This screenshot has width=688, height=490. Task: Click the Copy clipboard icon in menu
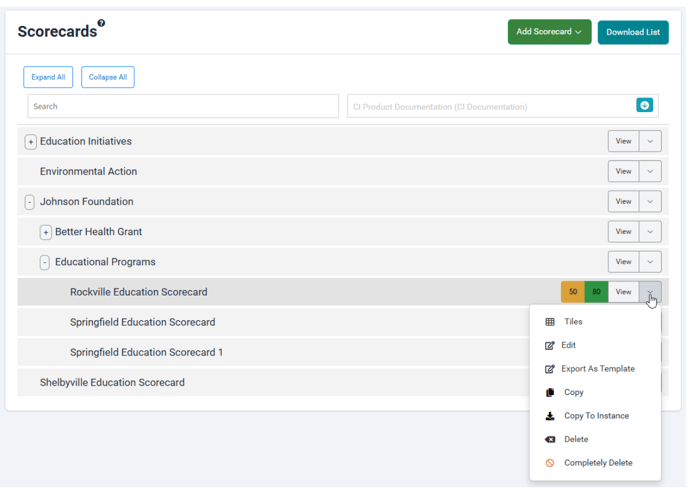click(550, 392)
